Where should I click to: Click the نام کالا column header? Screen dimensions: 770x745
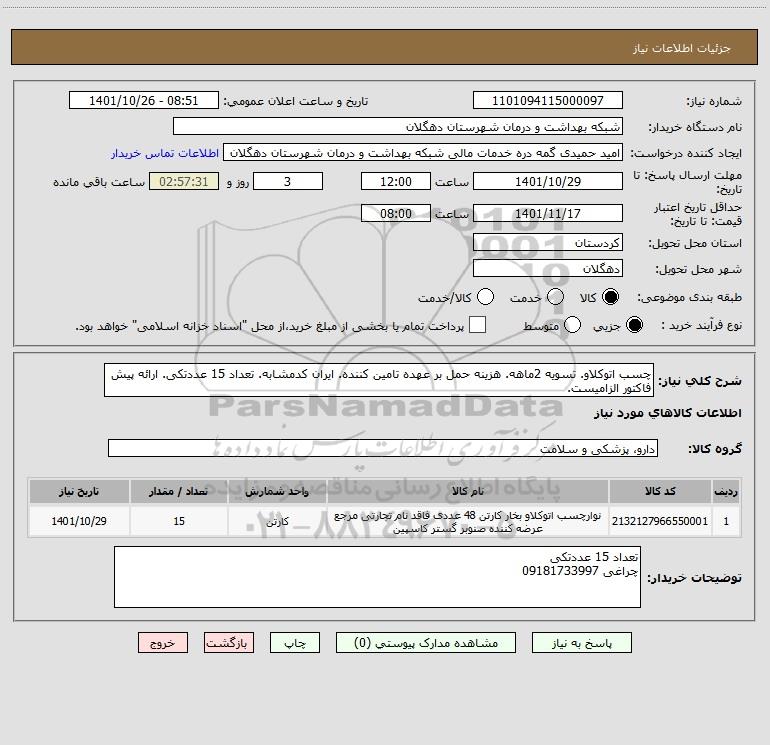[468, 491]
